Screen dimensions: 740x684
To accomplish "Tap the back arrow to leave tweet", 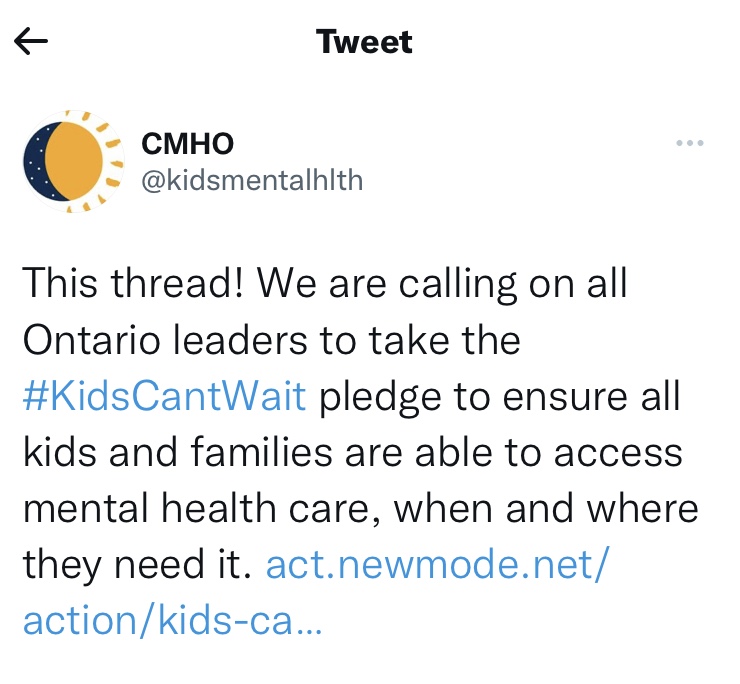I will [x=32, y=42].
